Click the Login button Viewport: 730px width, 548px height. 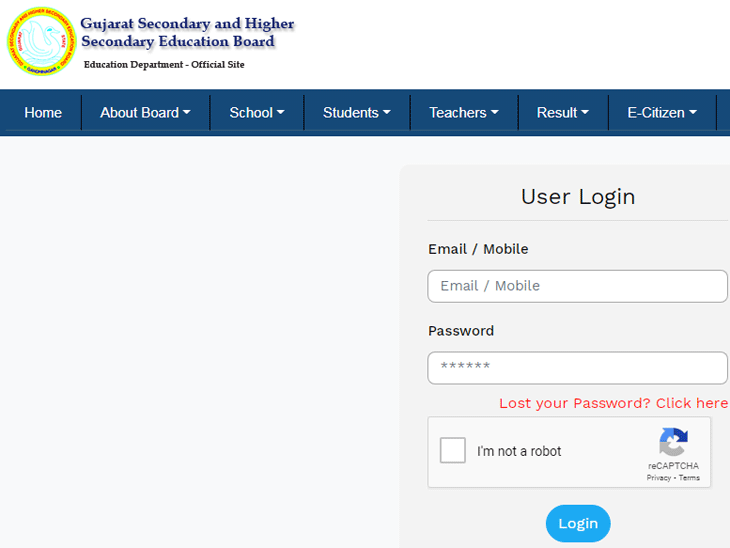coord(578,523)
